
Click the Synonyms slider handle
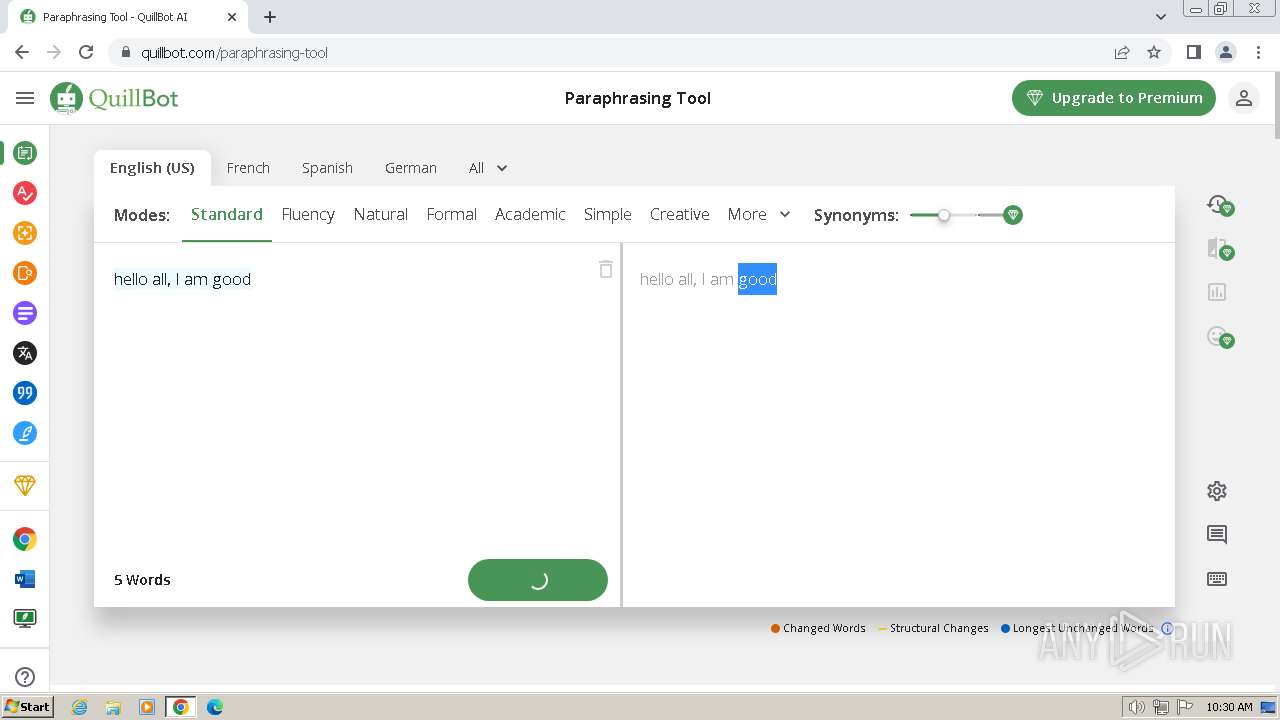tap(944, 215)
